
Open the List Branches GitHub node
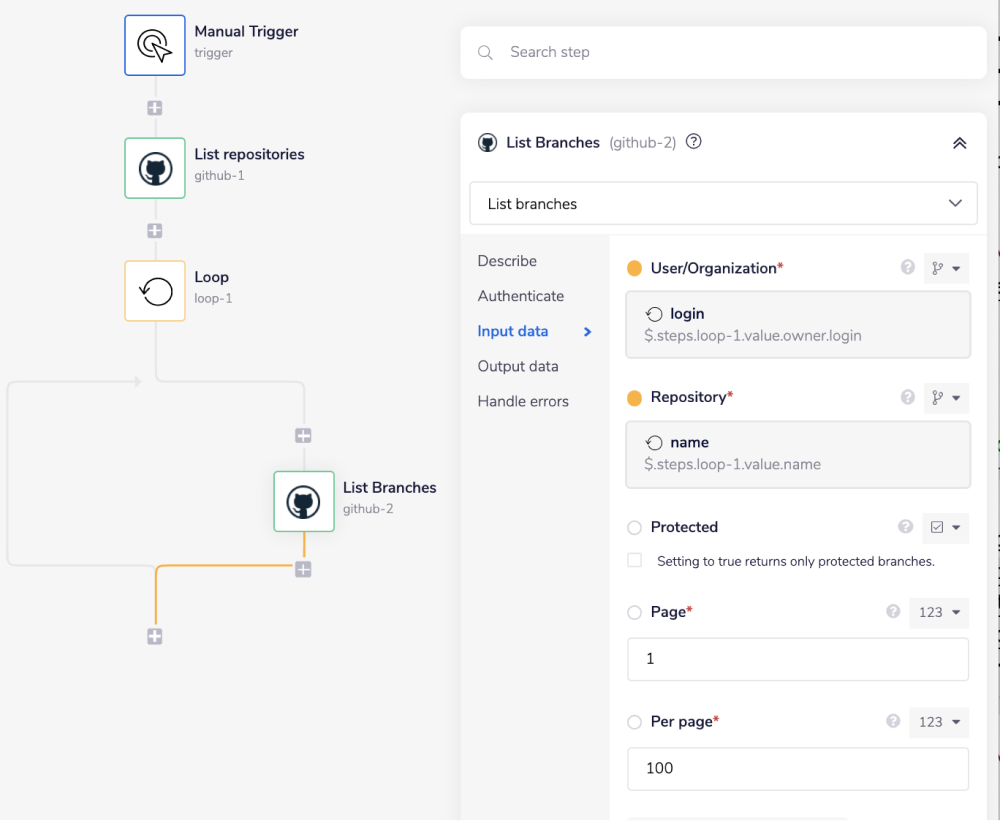tap(303, 501)
